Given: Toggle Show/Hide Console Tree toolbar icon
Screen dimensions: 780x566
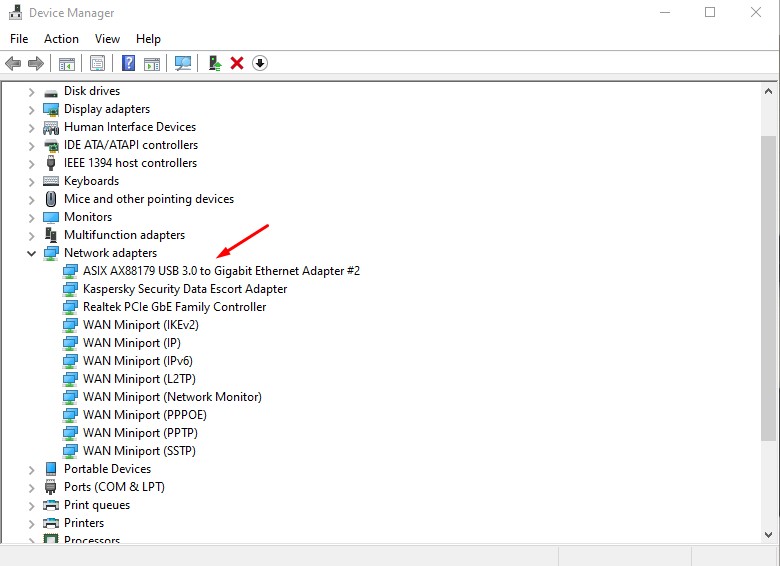Looking at the screenshot, I should [x=67, y=63].
